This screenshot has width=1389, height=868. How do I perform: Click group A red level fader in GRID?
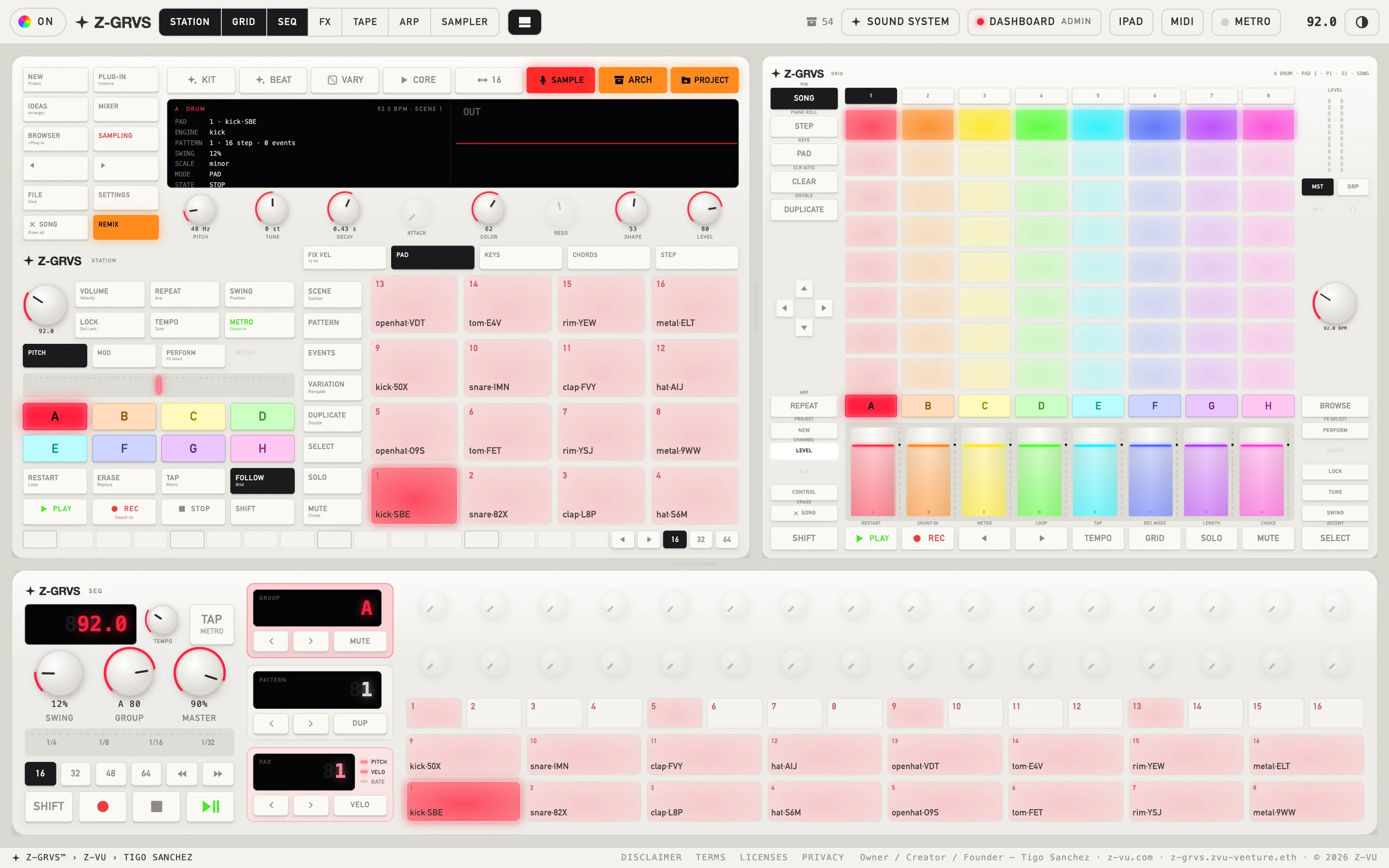pos(872,472)
